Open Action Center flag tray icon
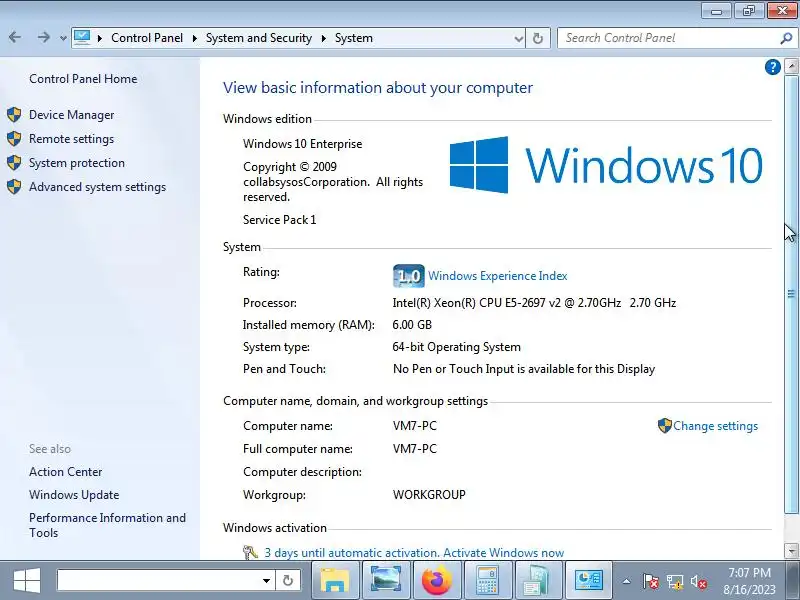This screenshot has height=600, width=800. pos(651,581)
